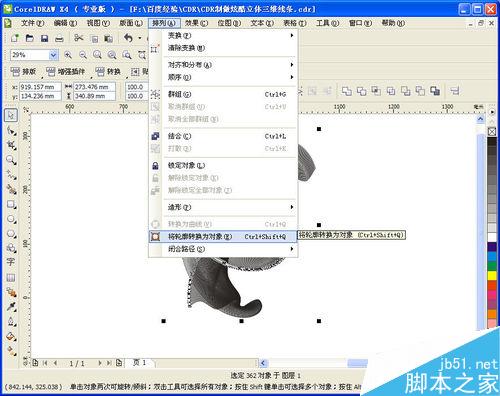Viewport: 500px width, 396px height.
Task: Pick the white swatch in the color palette
Action: tap(492, 237)
